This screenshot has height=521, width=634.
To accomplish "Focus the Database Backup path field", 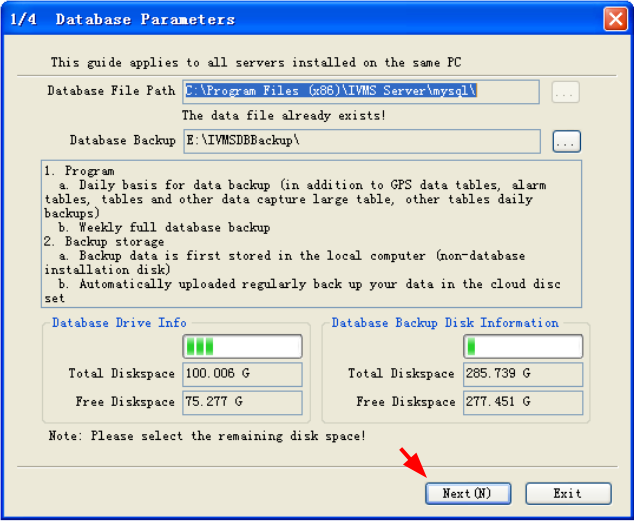I will (360, 141).
